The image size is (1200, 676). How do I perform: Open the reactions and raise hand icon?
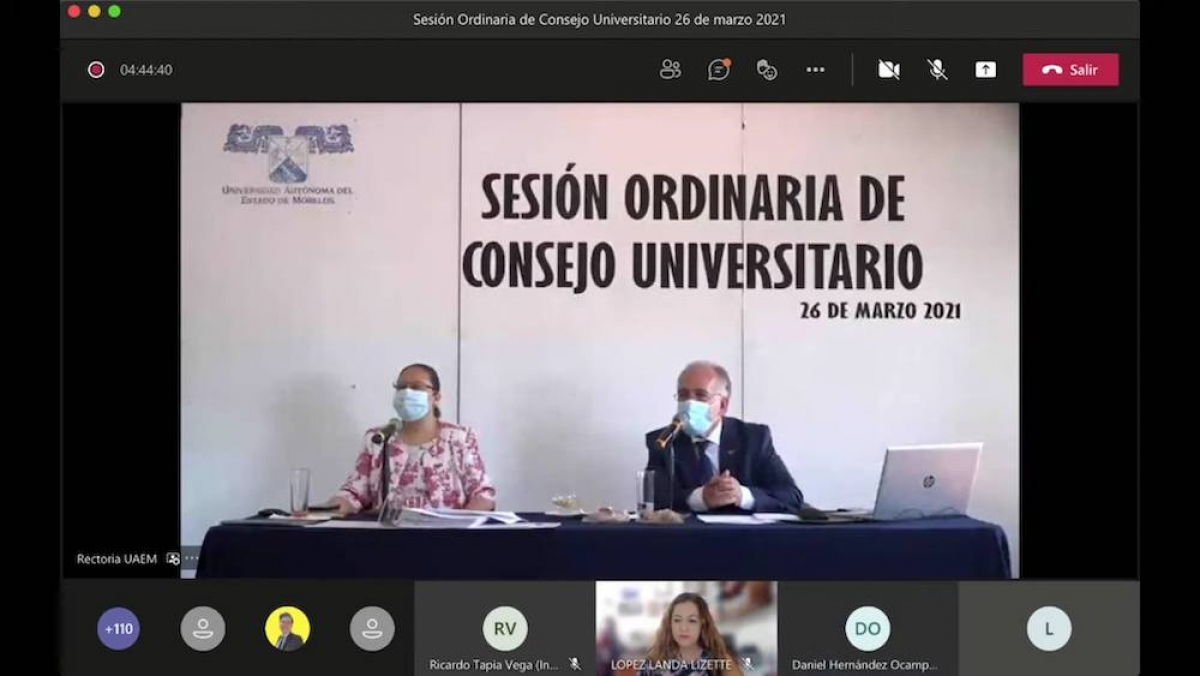coord(767,69)
